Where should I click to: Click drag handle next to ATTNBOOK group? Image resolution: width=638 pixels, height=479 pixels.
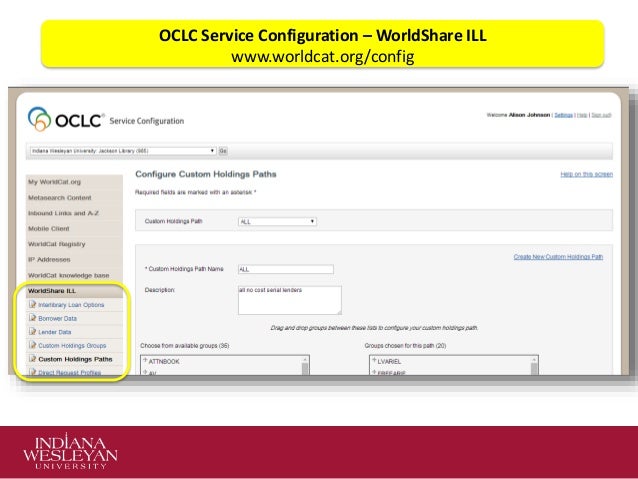tap(145, 360)
